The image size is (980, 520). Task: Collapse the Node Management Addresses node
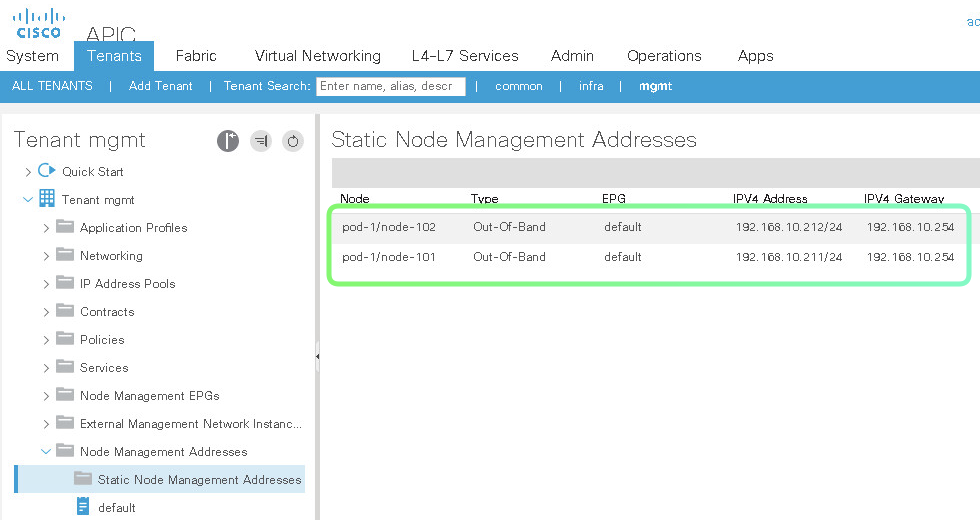(46, 452)
